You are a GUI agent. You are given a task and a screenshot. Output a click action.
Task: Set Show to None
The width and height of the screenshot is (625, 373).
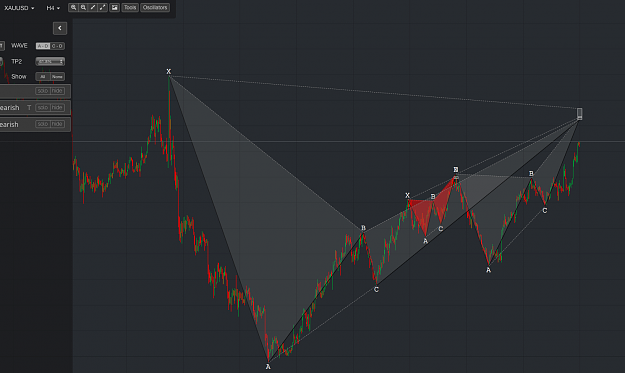click(x=57, y=77)
